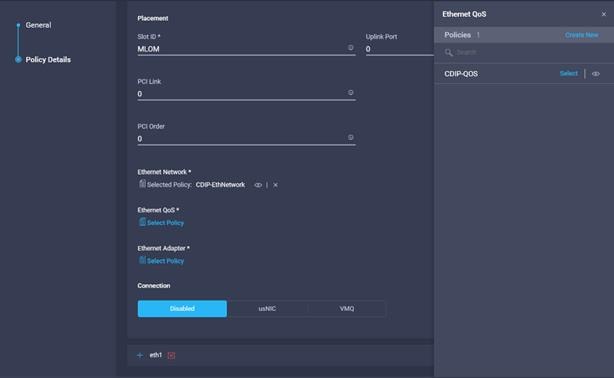The image size is (614, 378).
Task: Expand the eth1 interface section
Action: tap(140, 355)
